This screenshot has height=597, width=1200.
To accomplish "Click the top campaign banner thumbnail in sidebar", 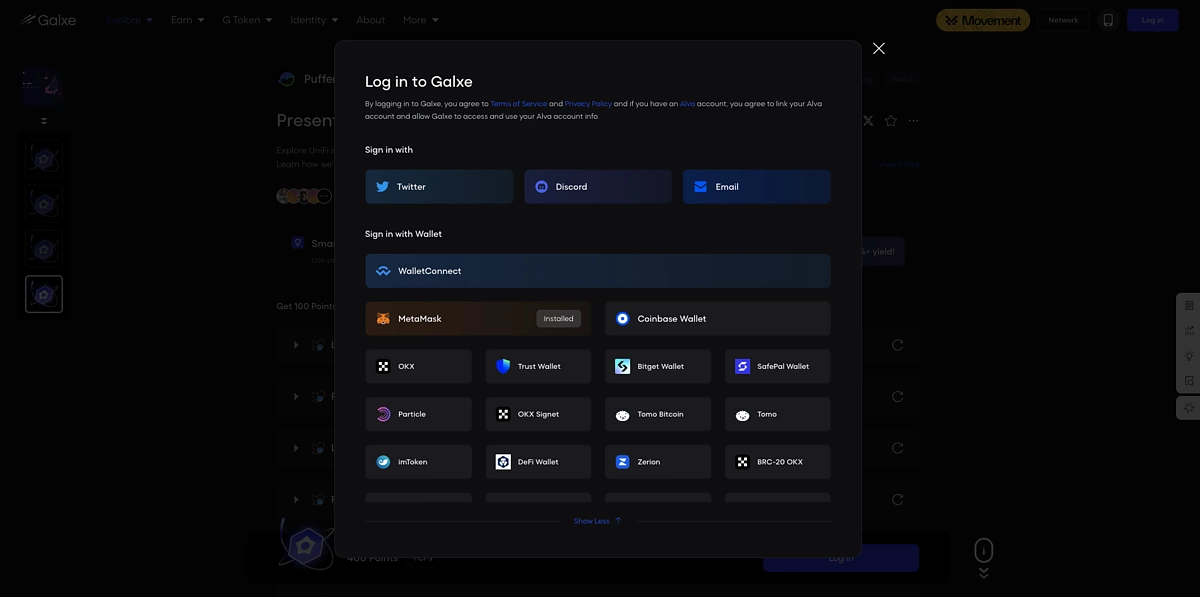I will click(43, 87).
